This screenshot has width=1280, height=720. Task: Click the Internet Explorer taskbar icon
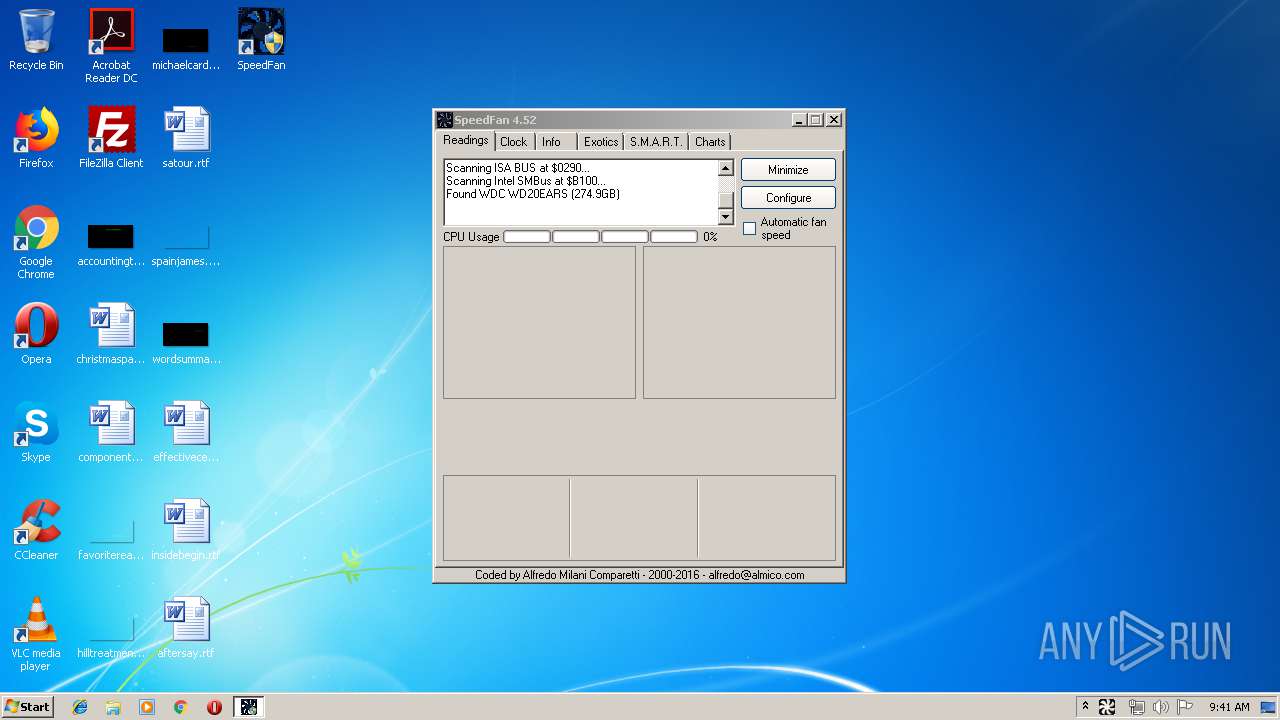click(80, 707)
